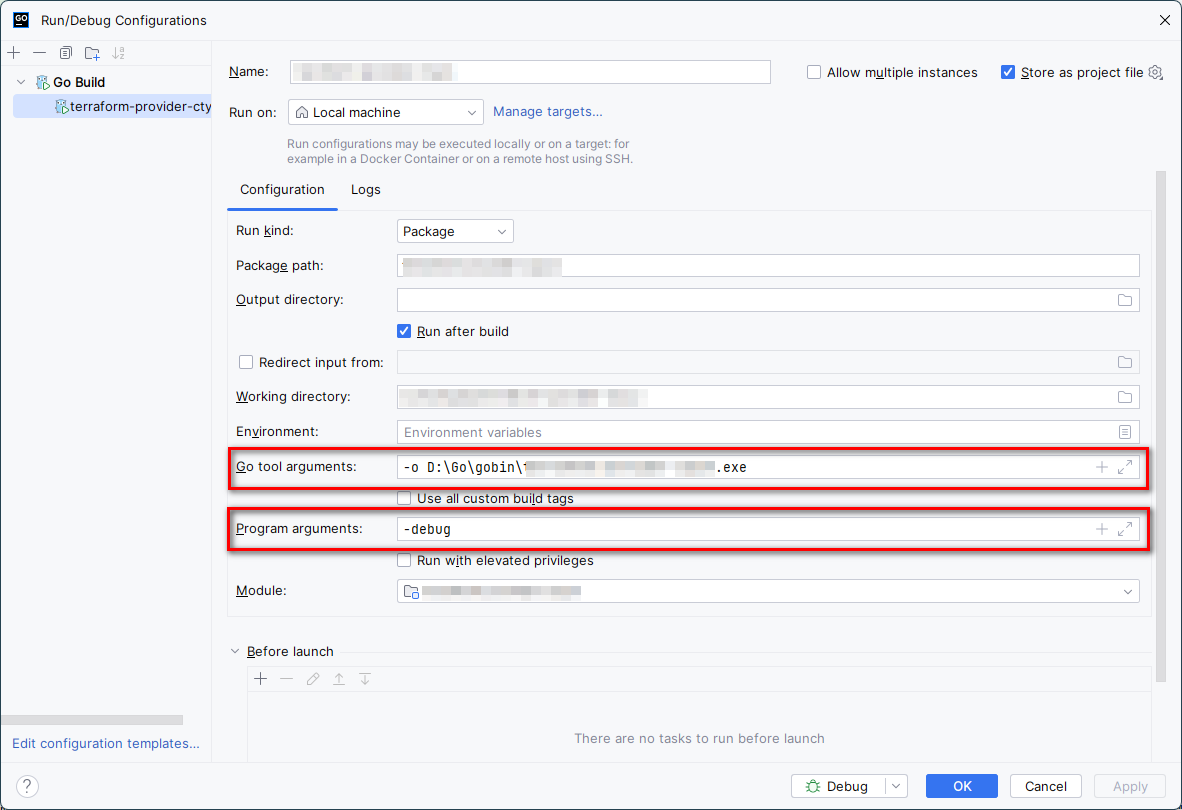Open the Module dropdown
Image resolution: width=1182 pixels, height=810 pixels.
(x=768, y=591)
